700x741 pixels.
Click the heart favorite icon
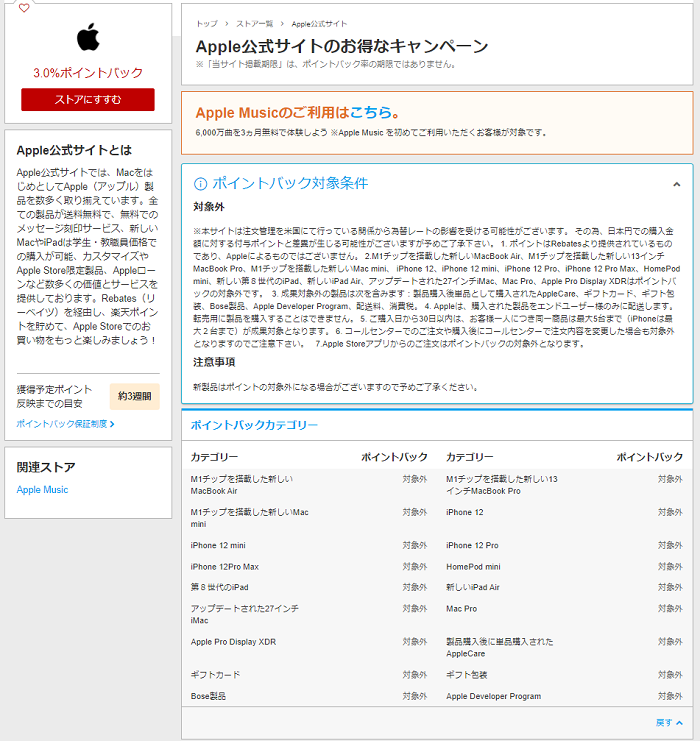coord(24,8)
